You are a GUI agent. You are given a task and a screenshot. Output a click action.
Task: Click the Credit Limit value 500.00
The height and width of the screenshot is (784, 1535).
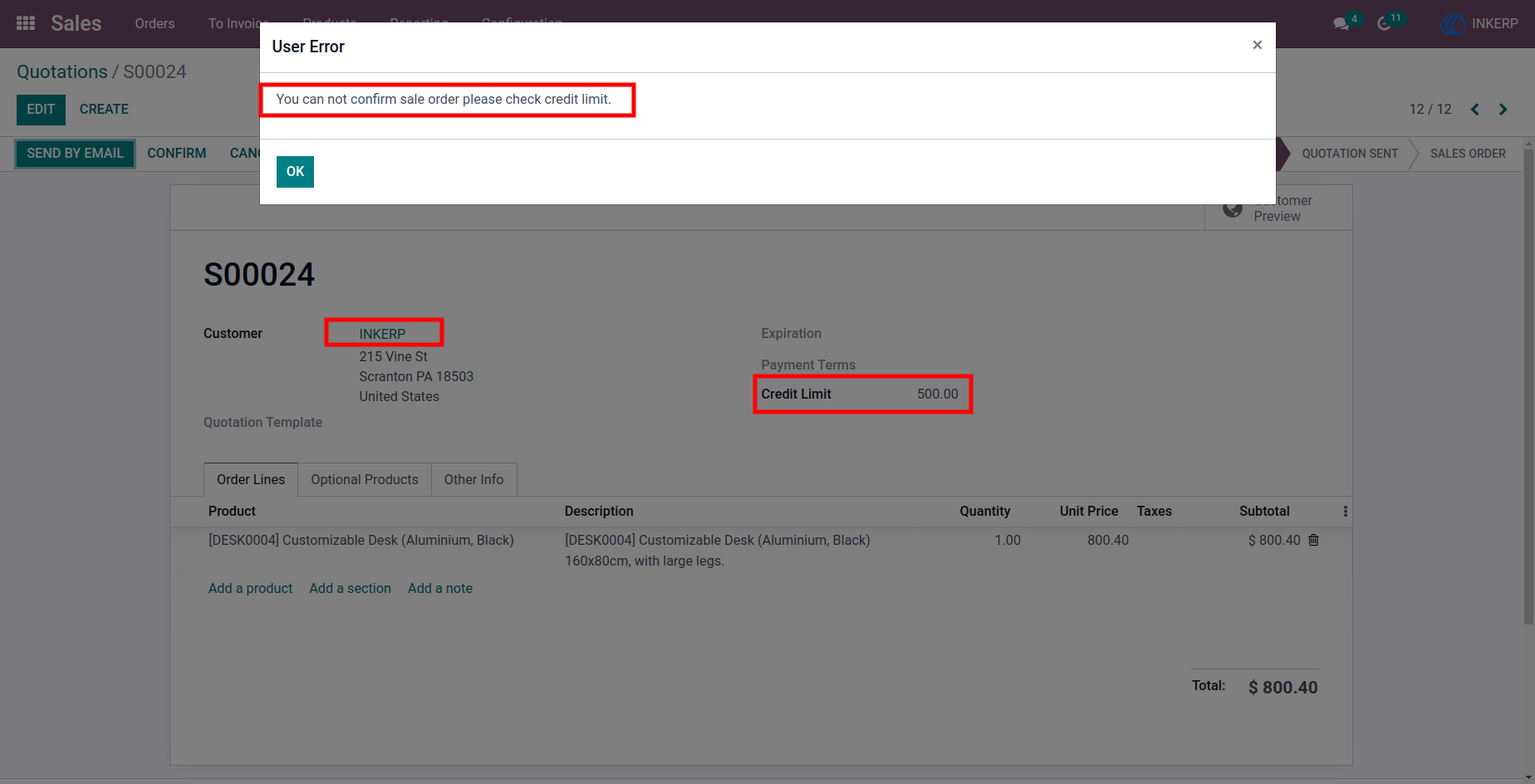coord(938,394)
